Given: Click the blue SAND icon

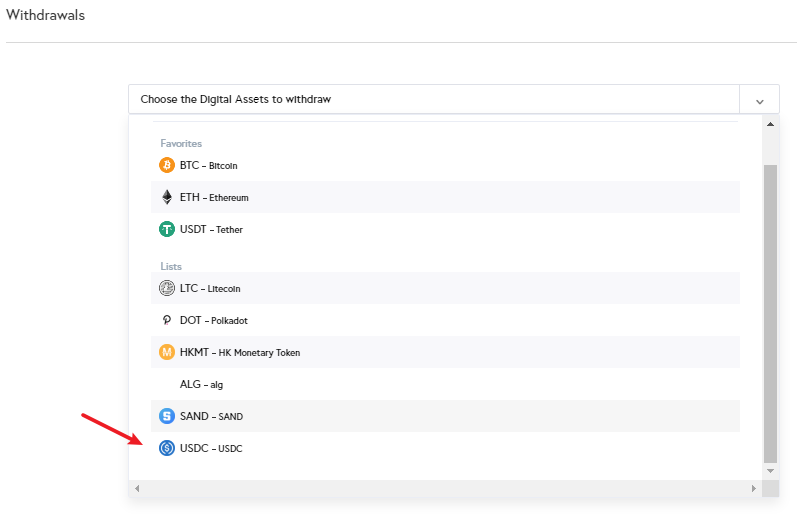Looking at the screenshot, I should pyautogui.click(x=167, y=416).
